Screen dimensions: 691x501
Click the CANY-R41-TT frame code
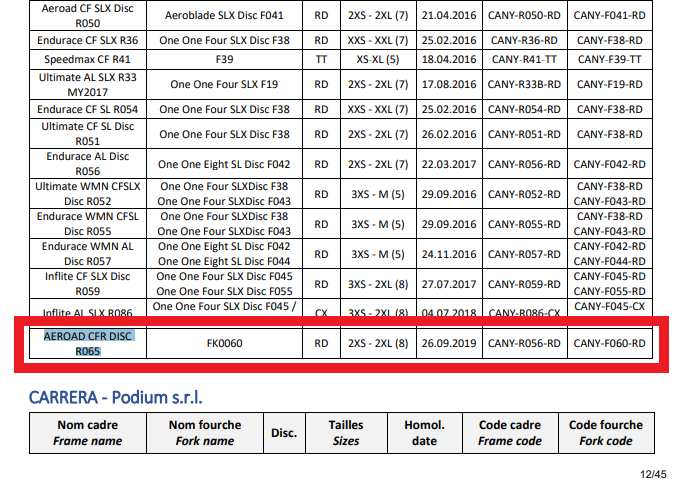point(524,59)
